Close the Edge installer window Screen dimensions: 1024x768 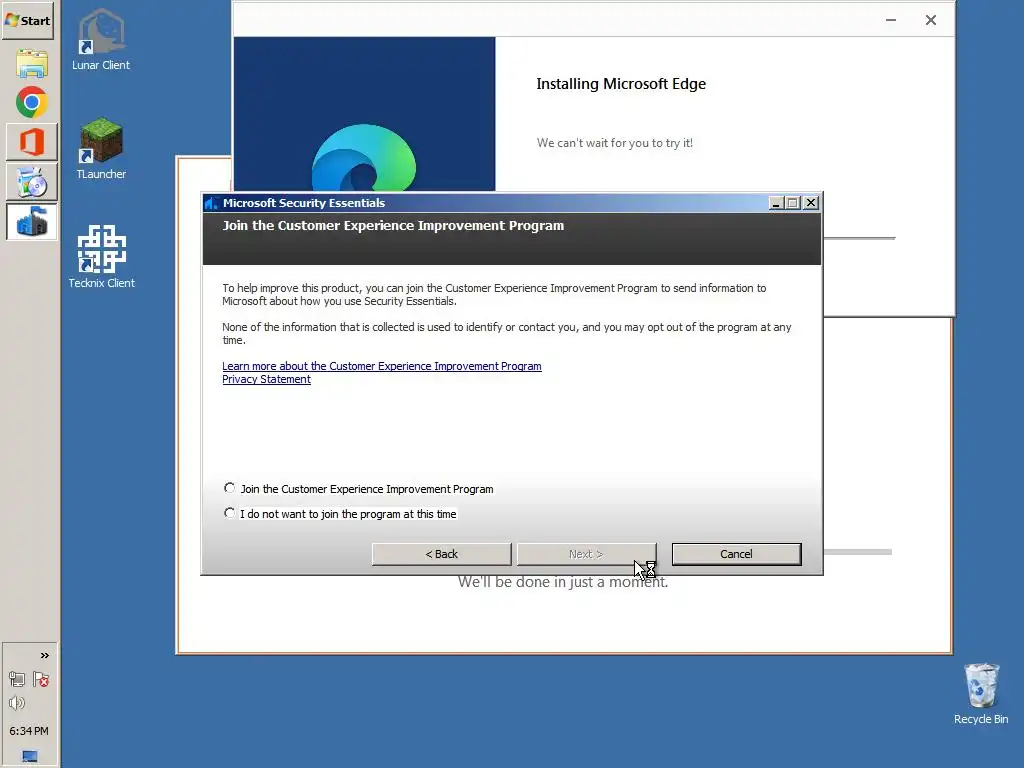click(x=931, y=20)
